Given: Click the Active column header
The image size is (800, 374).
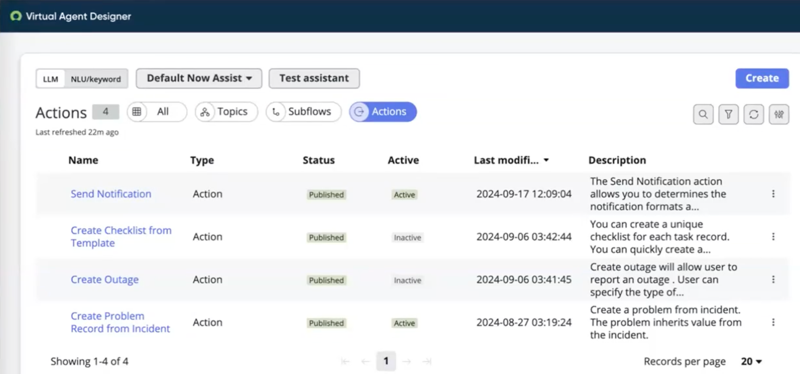Looking at the screenshot, I should click(x=403, y=160).
